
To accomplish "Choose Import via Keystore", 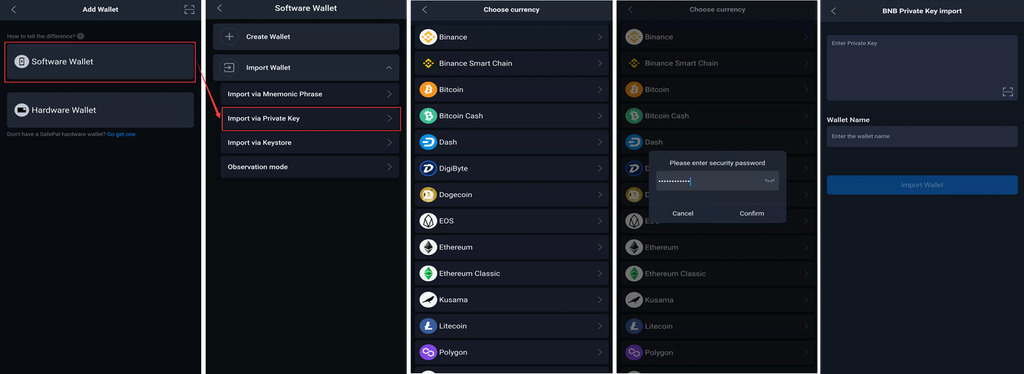I will [310, 142].
